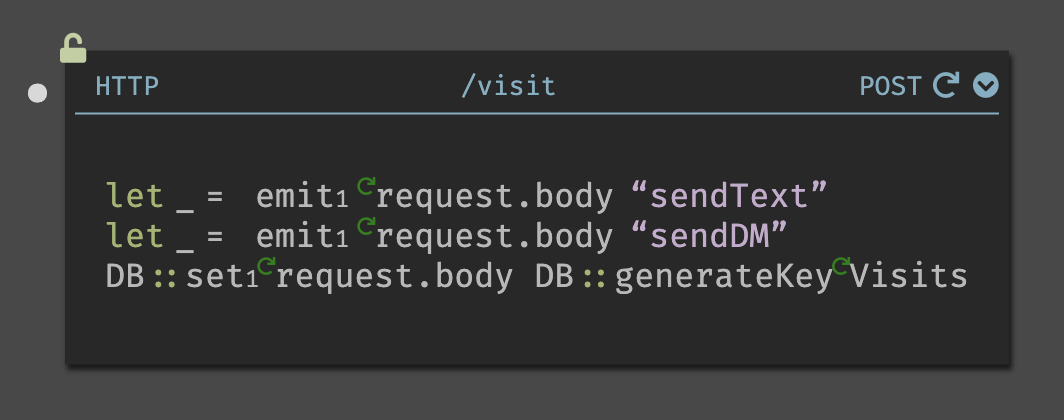Select the "sendDM" string literal
1064x420 pixels.
click(709, 237)
